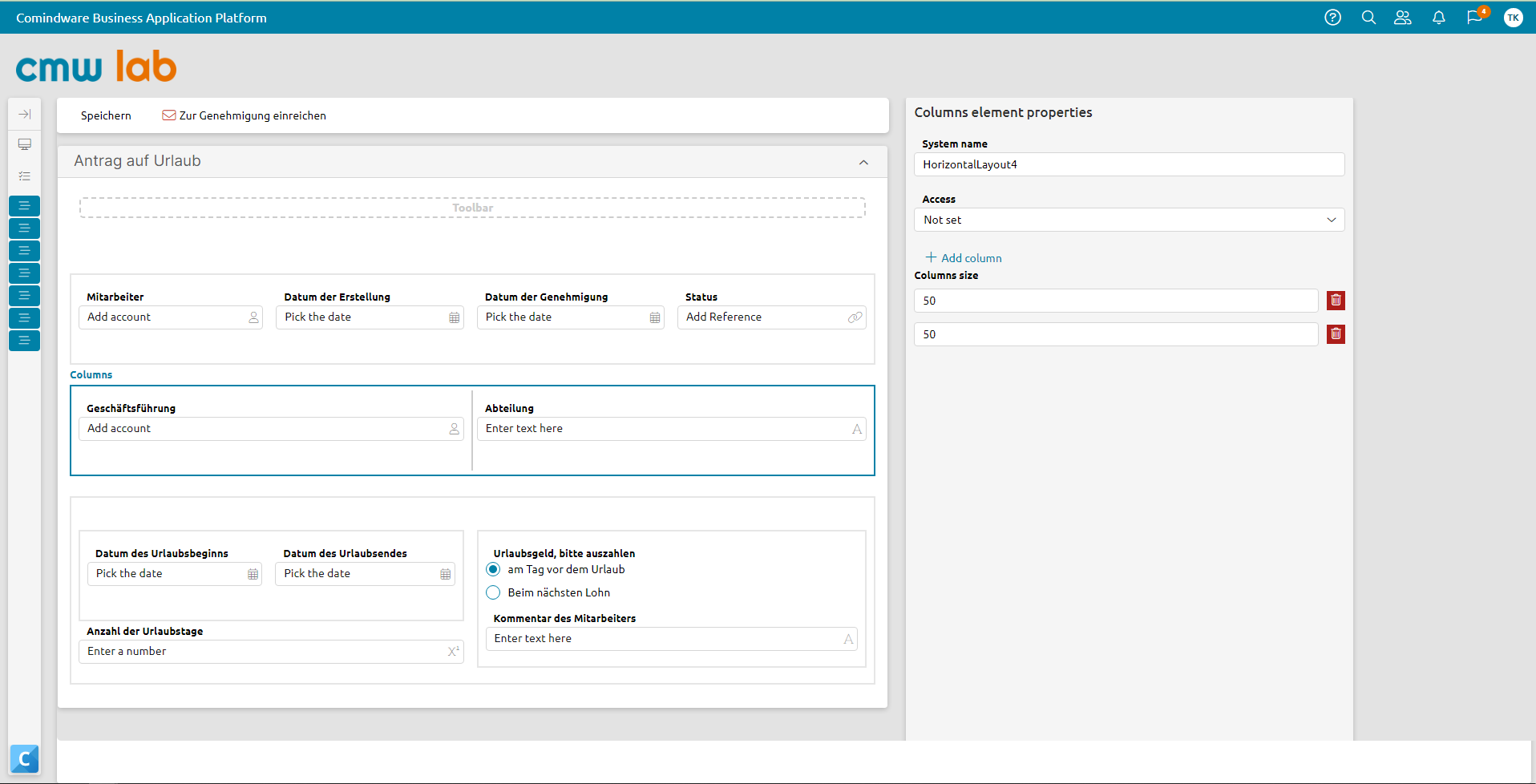Click the Datum des Urlaubsbeginns date field

[x=175, y=574]
